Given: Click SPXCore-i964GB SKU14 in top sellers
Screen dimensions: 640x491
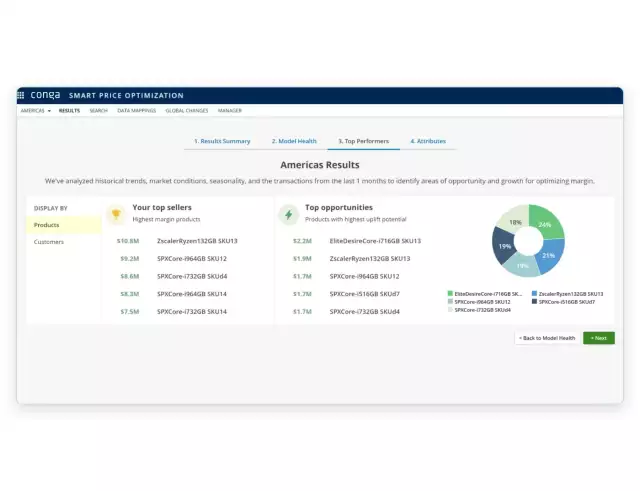Looking at the screenshot, I should [x=192, y=294].
